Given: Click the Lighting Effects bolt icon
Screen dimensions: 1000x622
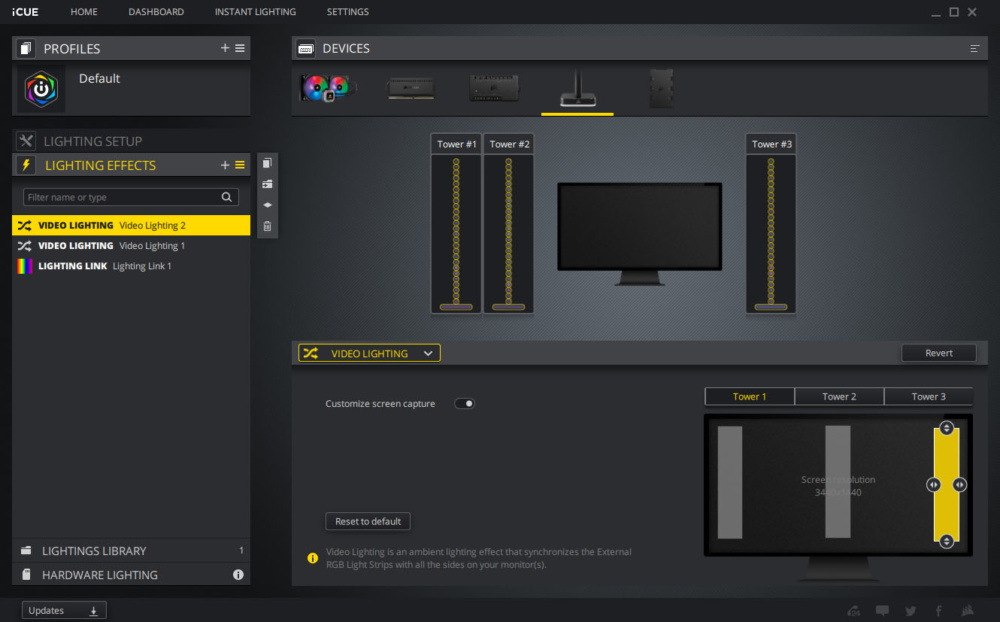Looking at the screenshot, I should 26,165.
